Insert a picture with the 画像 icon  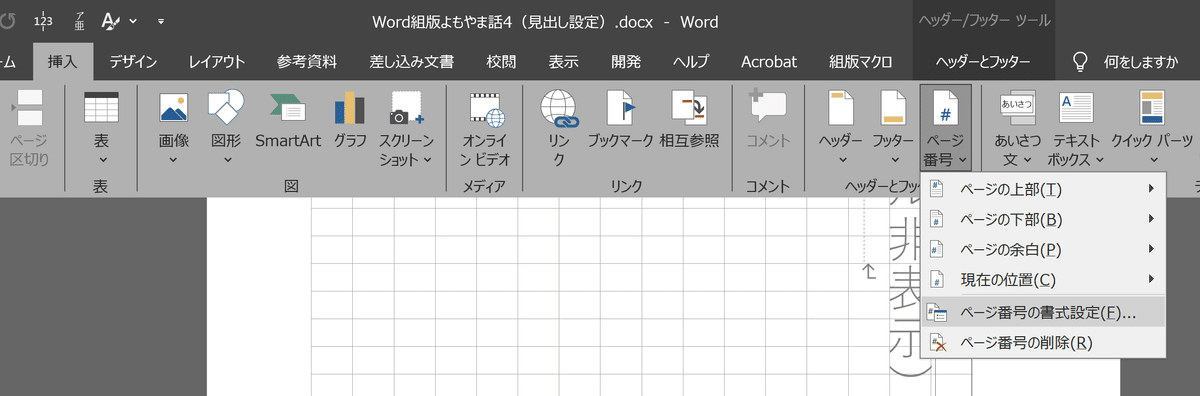coord(174,127)
